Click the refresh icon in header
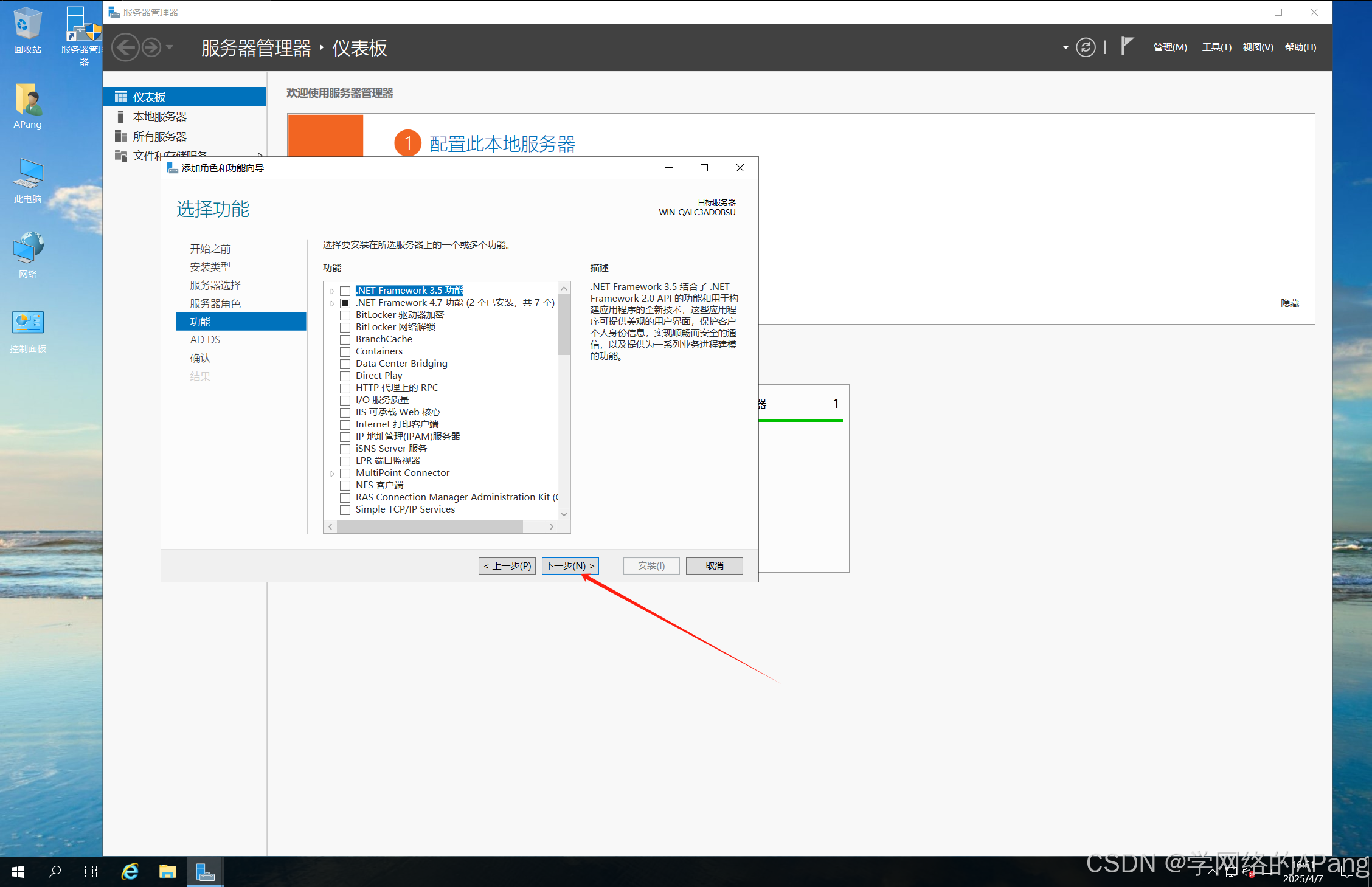This screenshot has height=887, width=1372. coord(1086,47)
